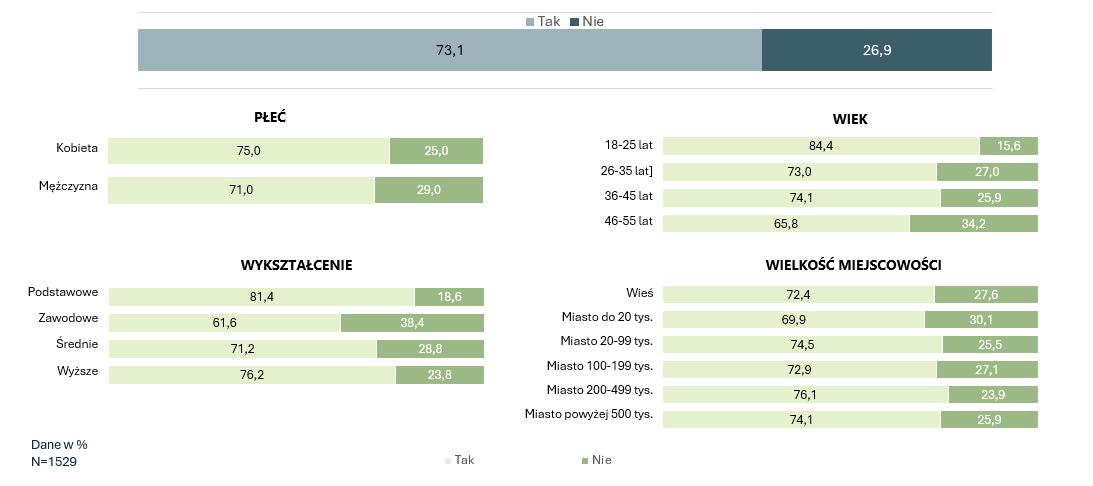Select the 18-25 lat 84,4 bar
Viewport: 1093px width, 486px height.
click(821, 146)
